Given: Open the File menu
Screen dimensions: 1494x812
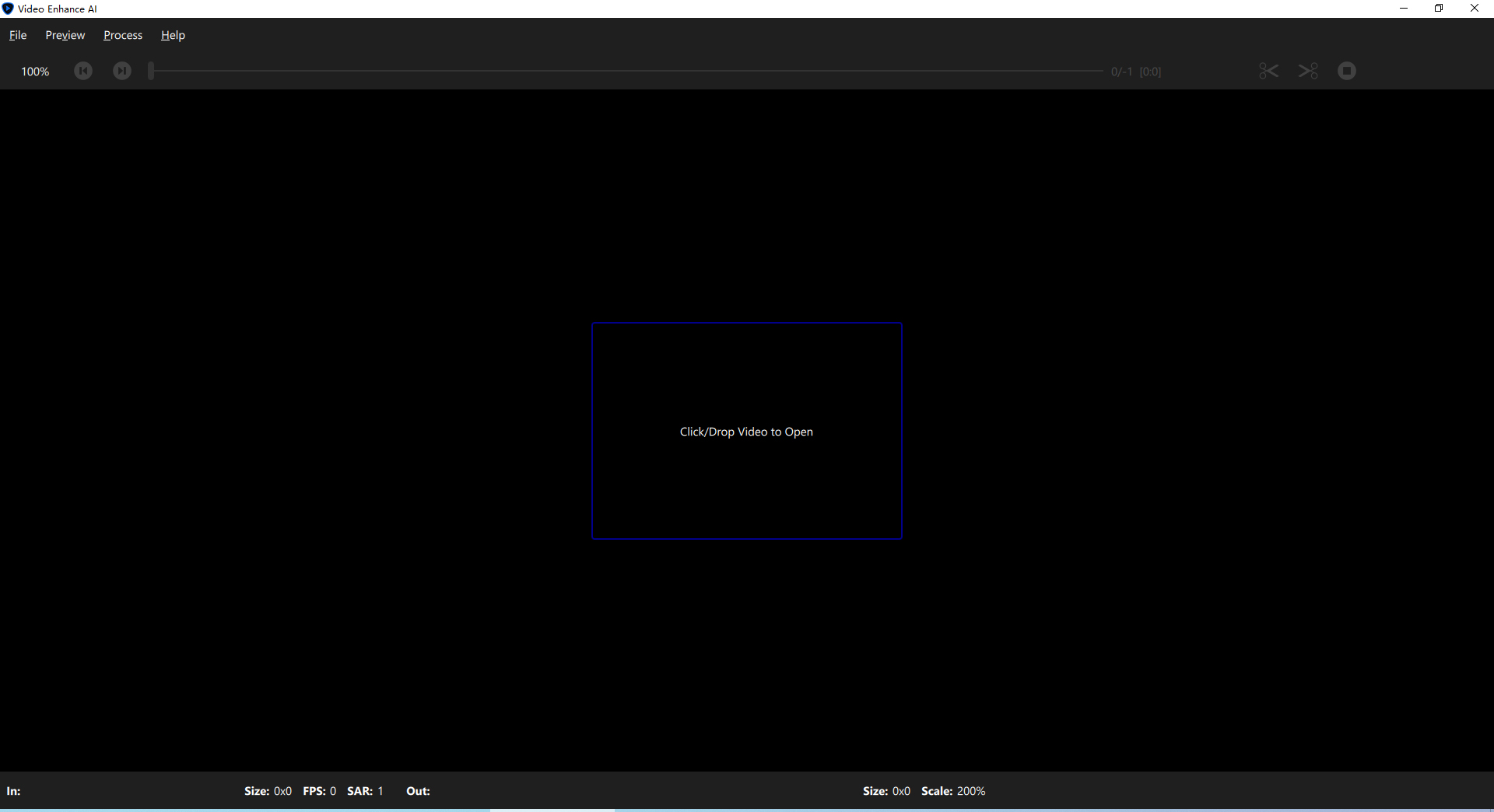Looking at the screenshot, I should (18, 35).
